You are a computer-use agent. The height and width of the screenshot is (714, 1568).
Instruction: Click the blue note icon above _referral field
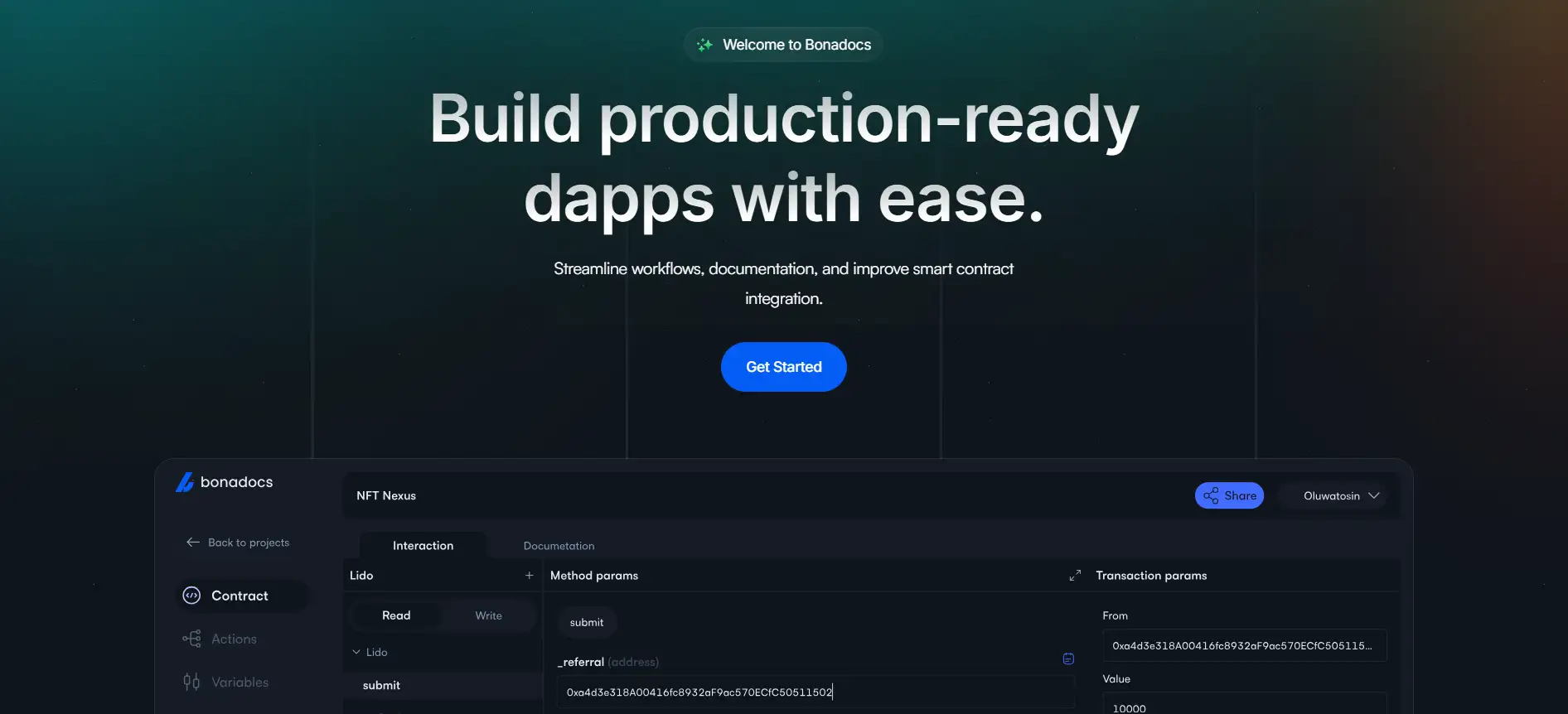pyautogui.click(x=1068, y=659)
